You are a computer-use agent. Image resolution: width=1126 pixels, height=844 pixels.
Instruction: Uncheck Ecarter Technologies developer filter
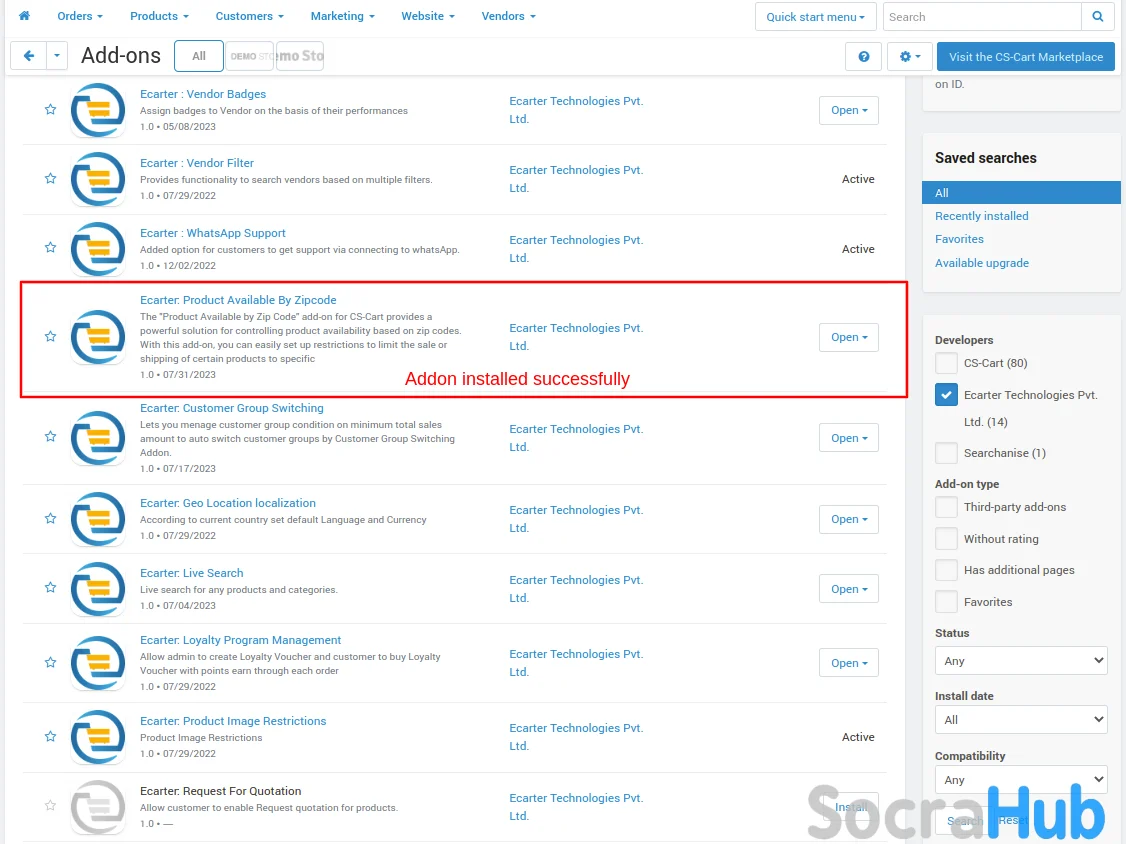pyautogui.click(x=946, y=395)
